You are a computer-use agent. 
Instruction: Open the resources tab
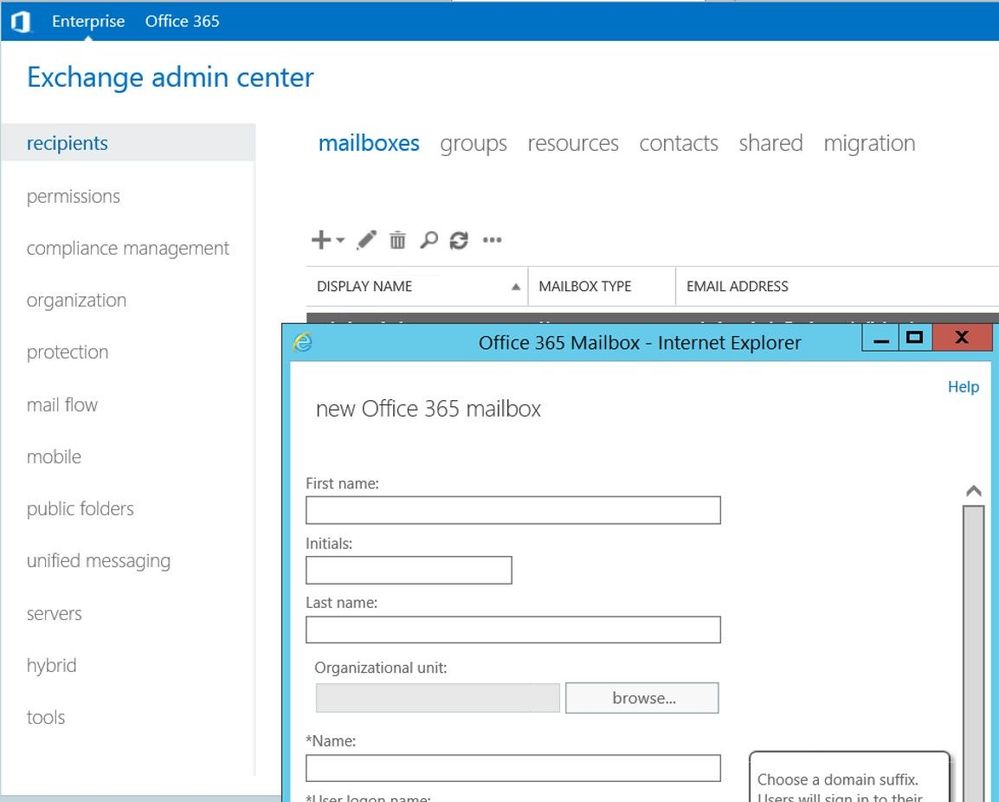click(573, 143)
